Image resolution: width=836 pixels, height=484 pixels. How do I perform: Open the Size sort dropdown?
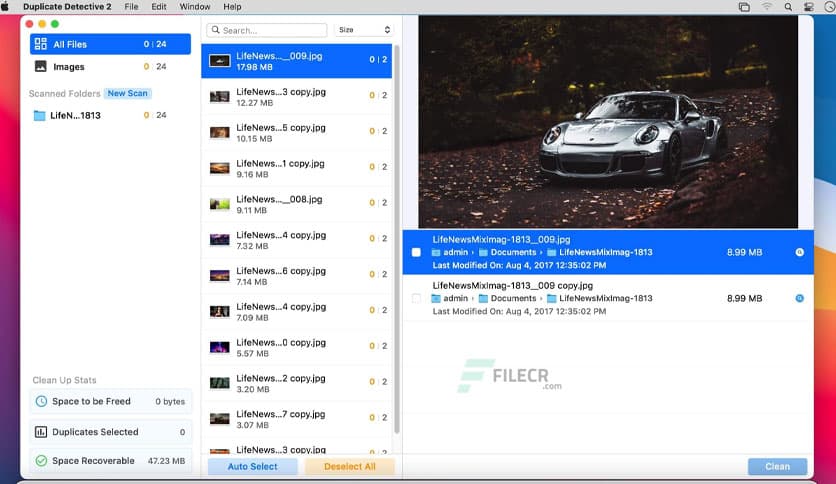point(365,30)
